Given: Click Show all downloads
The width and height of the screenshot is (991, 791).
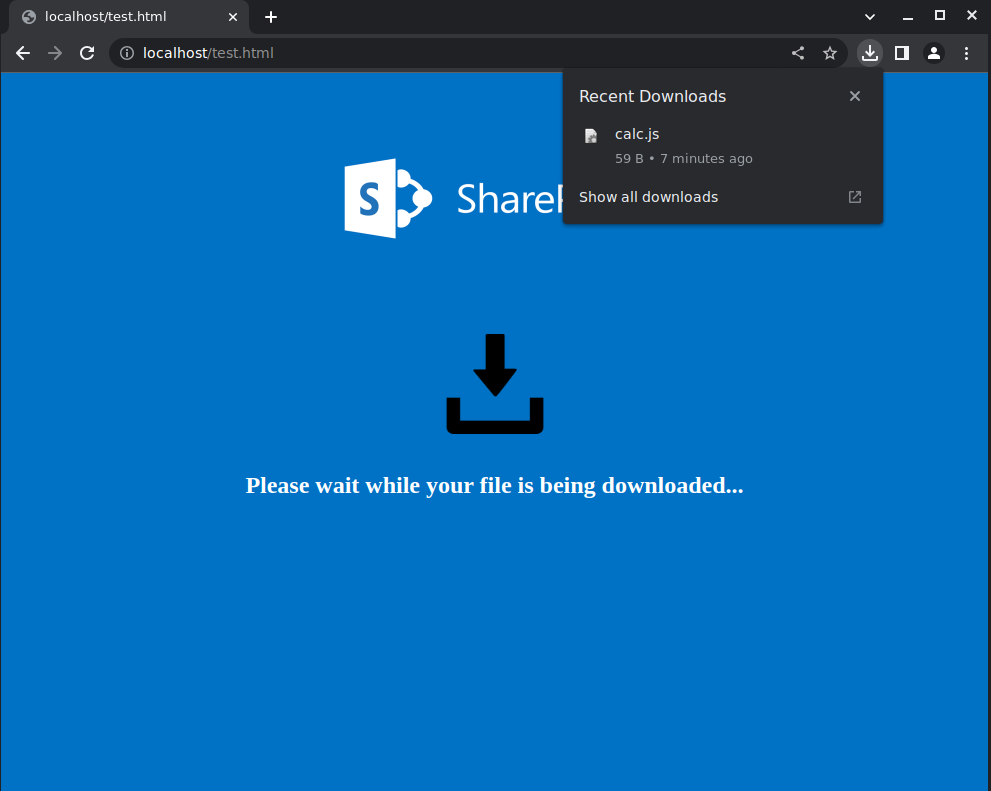Looking at the screenshot, I should point(648,197).
